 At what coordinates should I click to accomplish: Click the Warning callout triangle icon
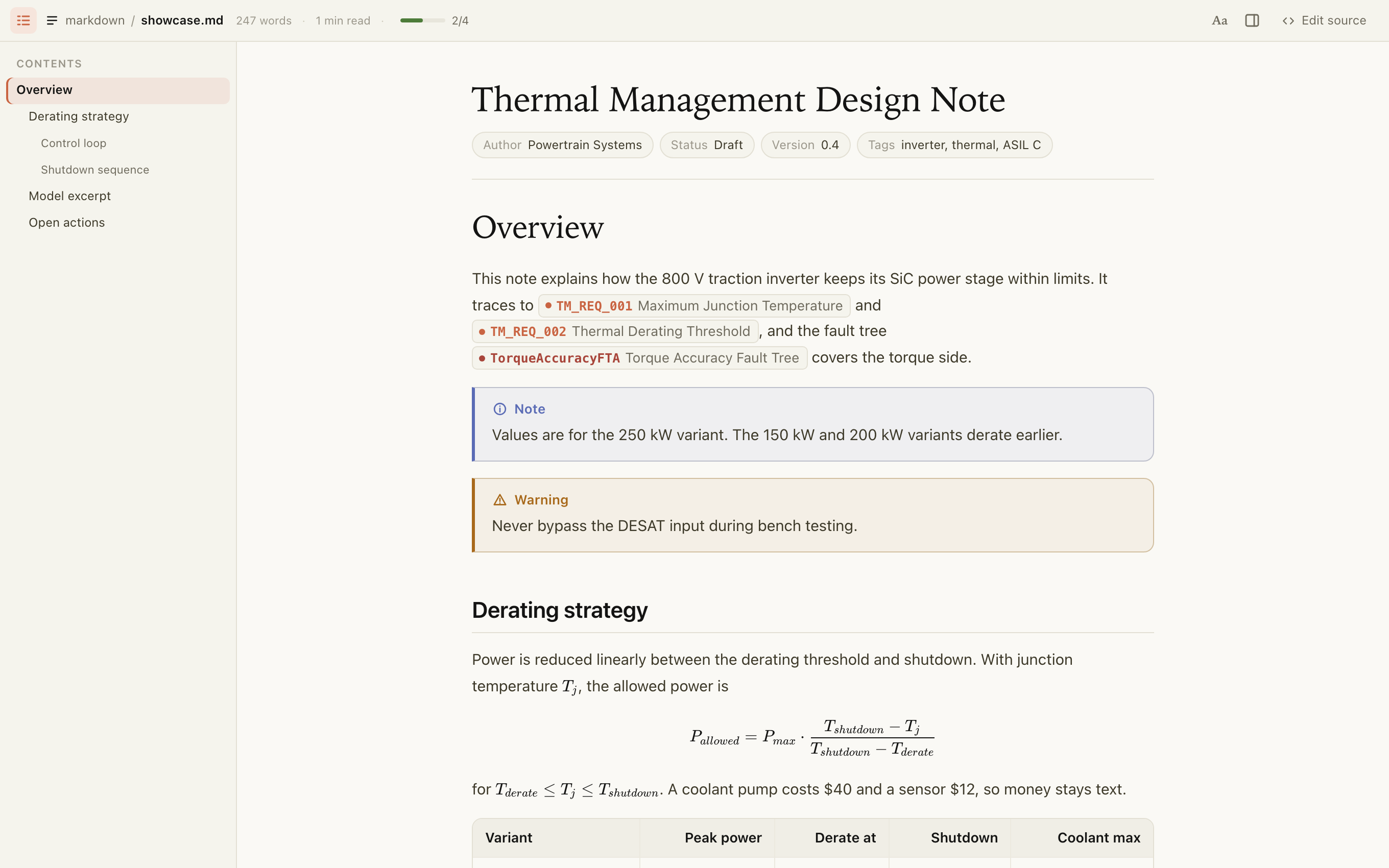pos(499,500)
